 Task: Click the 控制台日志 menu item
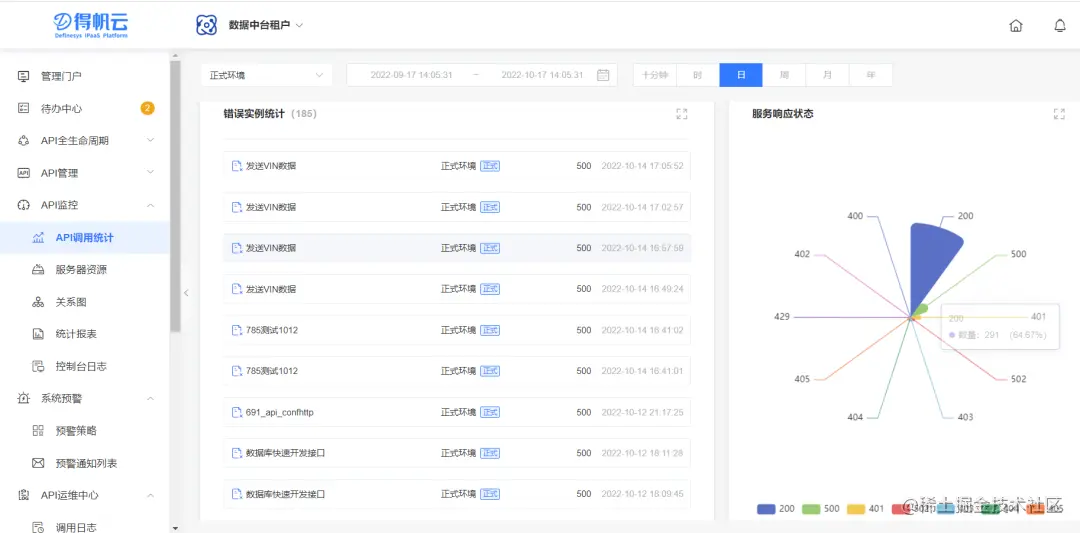pyautogui.click(x=85, y=366)
